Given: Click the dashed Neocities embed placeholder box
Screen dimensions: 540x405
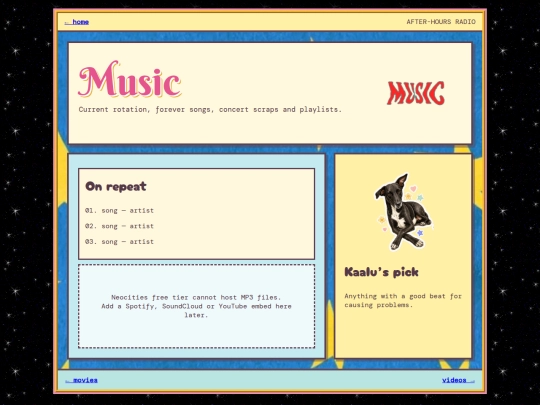Looking at the screenshot, I should click(x=196, y=306).
